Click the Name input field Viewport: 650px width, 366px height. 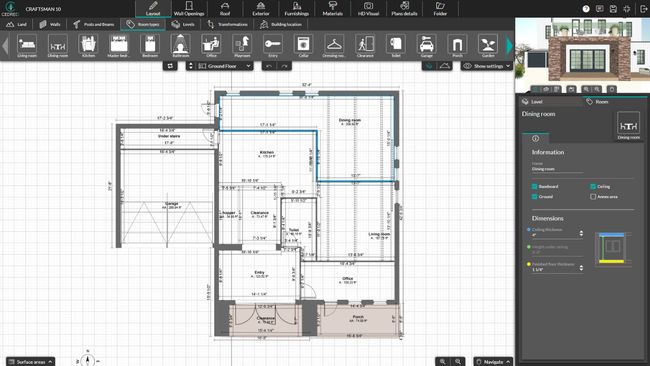557,169
